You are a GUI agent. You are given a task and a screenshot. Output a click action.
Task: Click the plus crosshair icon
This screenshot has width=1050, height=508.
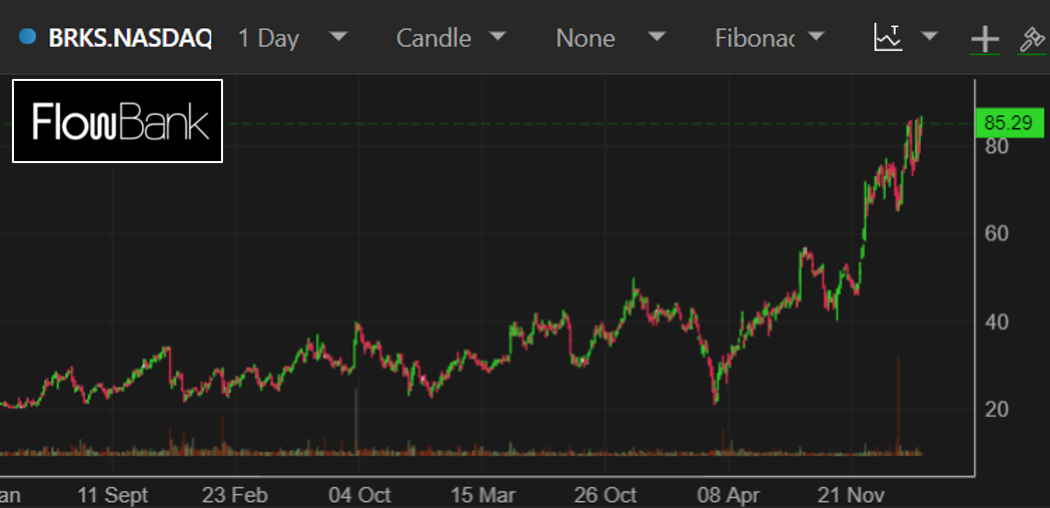click(985, 39)
